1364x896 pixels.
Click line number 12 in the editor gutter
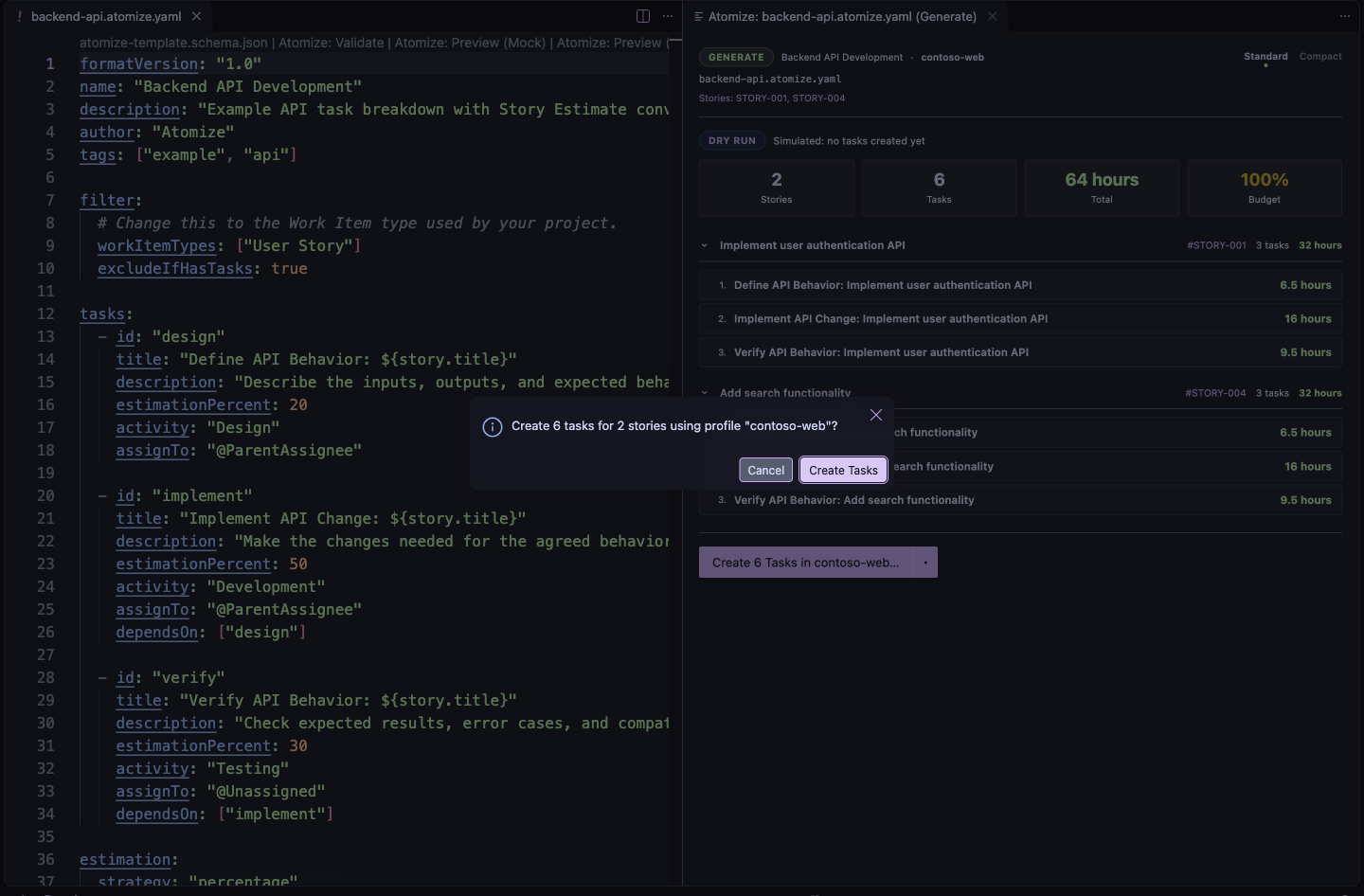(45, 314)
